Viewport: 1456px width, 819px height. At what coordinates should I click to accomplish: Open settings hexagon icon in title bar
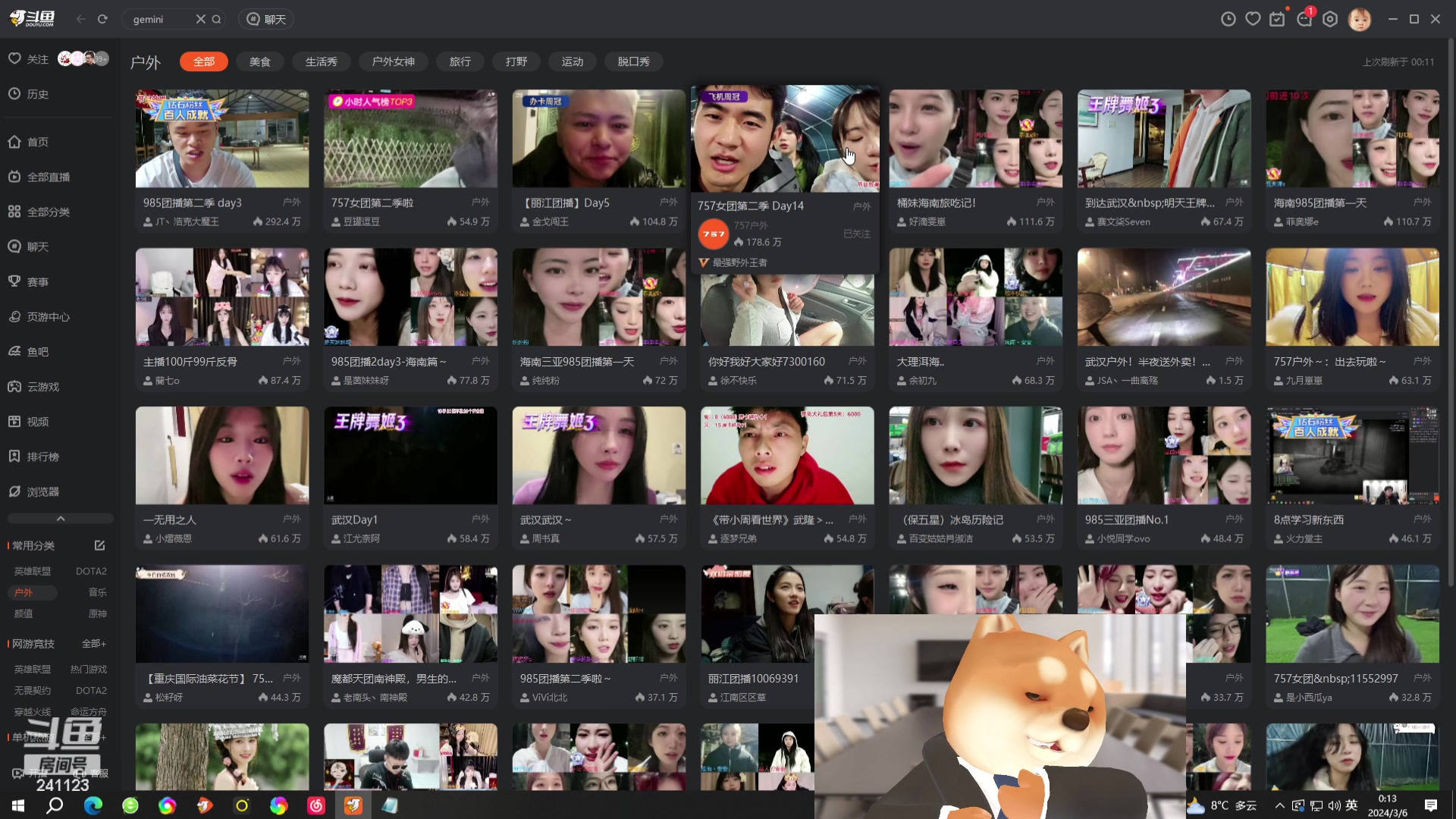coord(1330,19)
